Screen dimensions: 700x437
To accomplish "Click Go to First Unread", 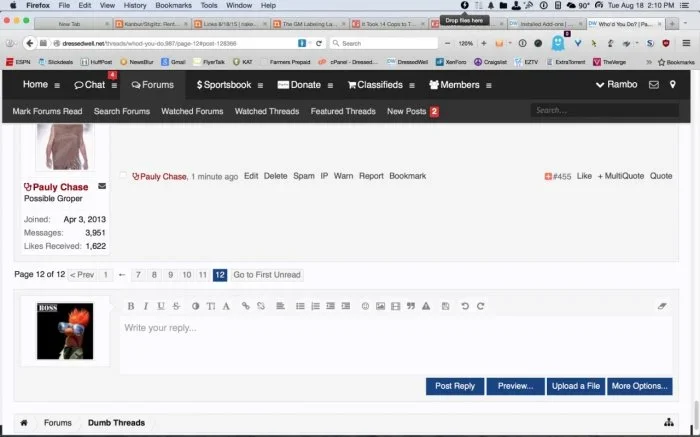I will 267,275.
